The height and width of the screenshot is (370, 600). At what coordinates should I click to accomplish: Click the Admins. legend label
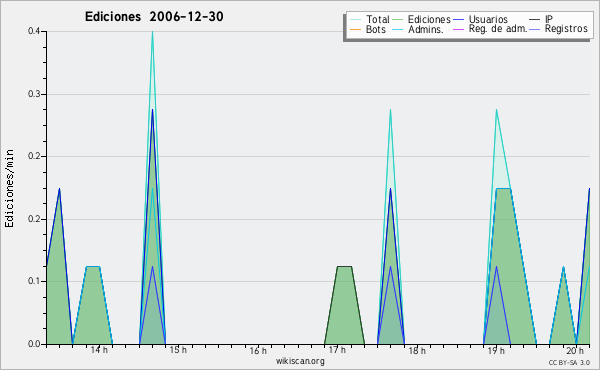click(426, 29)
